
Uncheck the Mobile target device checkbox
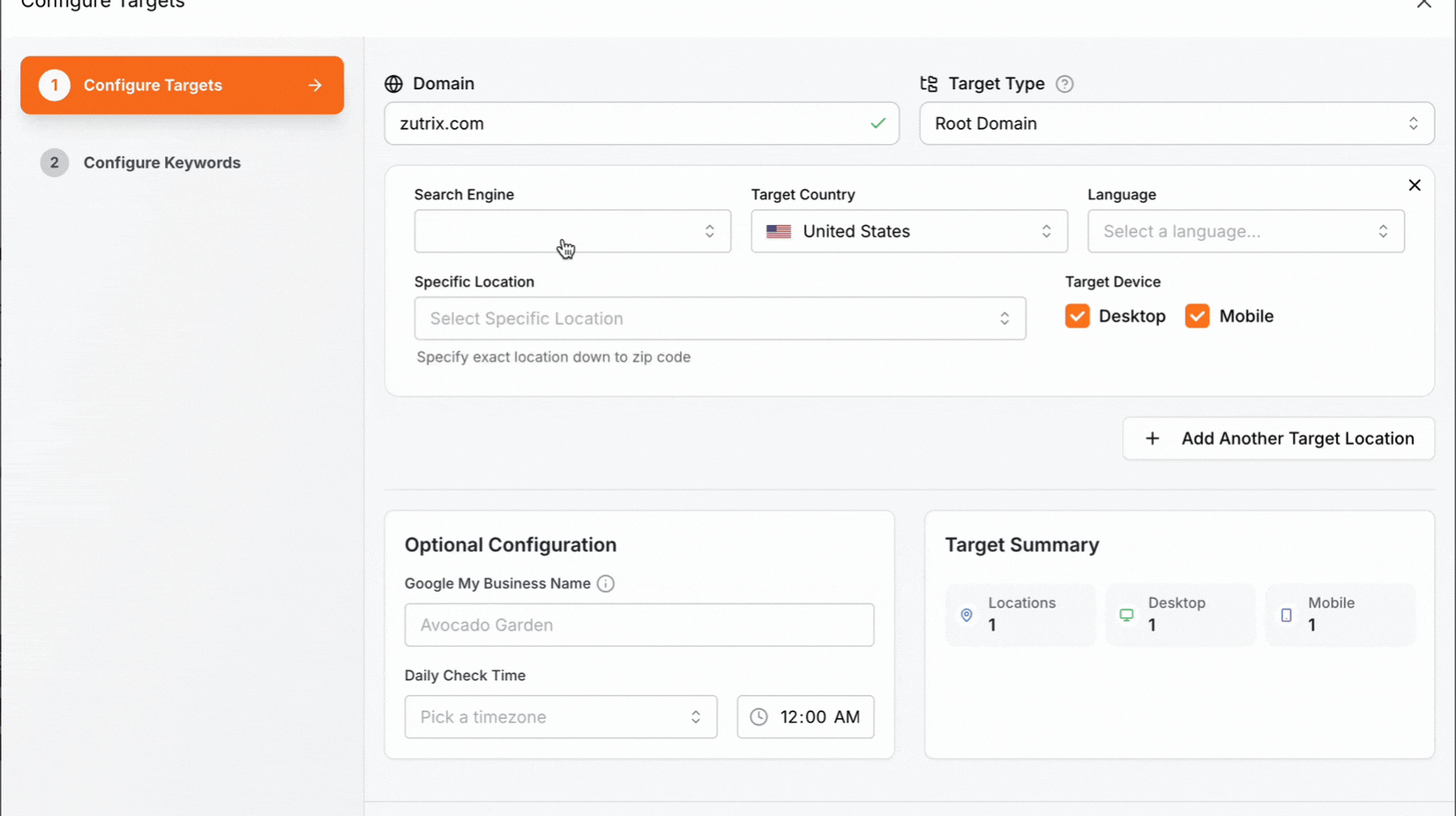[1196, 316]
